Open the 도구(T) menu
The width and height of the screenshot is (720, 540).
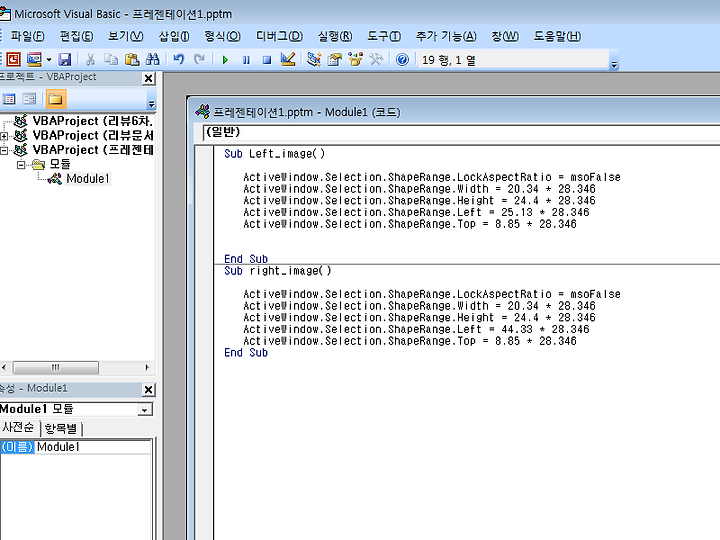click(384, 36)
